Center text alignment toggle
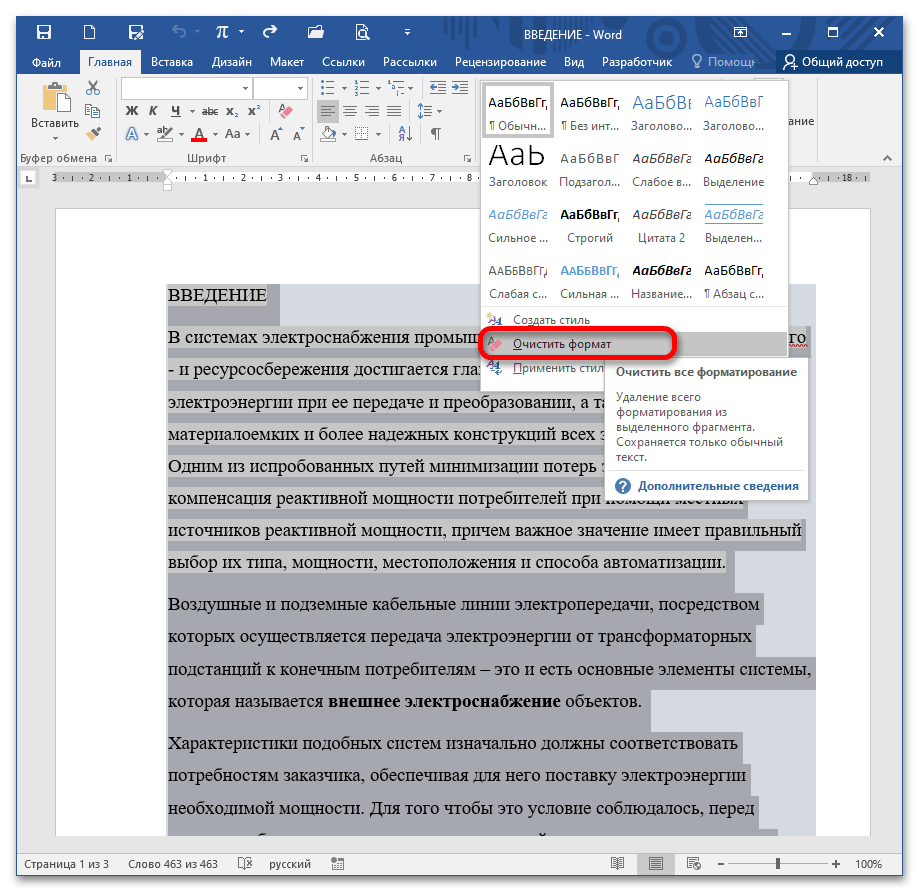Viewport: 919px width, 892px height. click(350, 111)
